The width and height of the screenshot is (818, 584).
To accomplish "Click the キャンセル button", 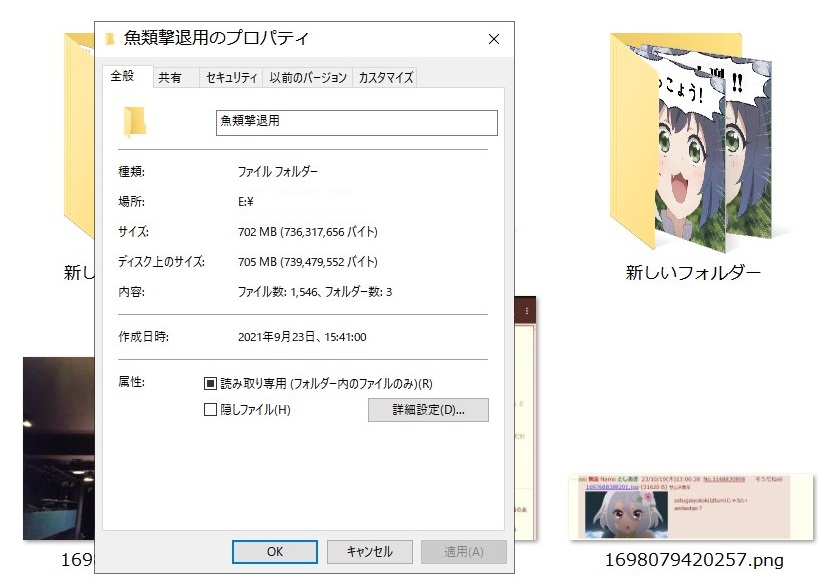I will pos(369,551).
